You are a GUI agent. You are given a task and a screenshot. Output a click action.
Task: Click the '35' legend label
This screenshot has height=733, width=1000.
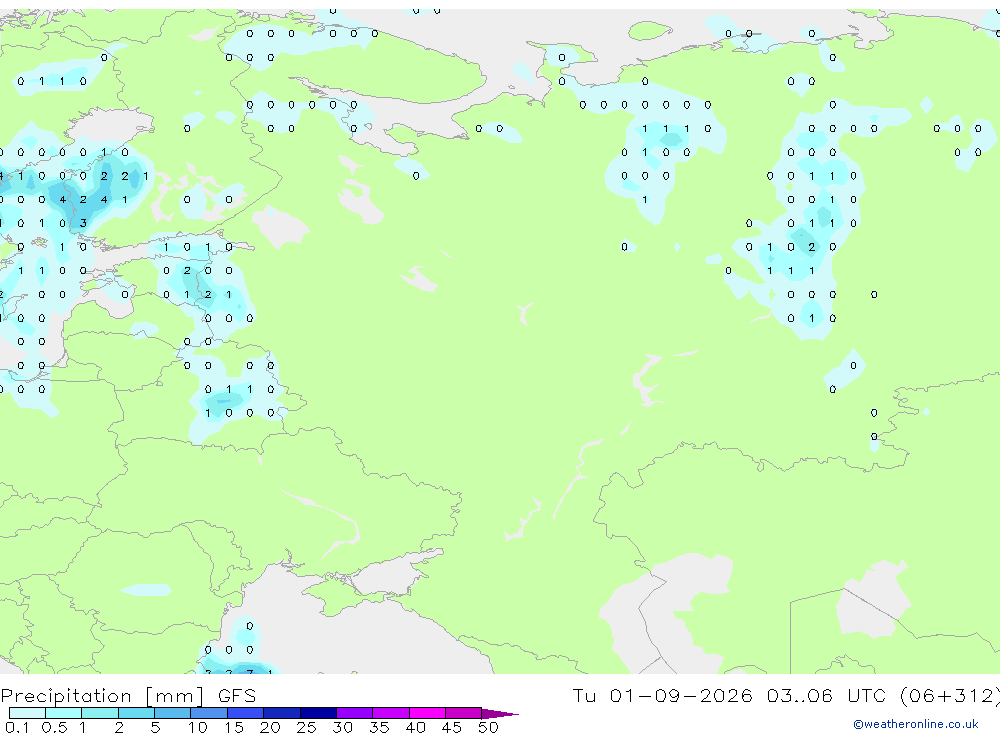point(379,727)
